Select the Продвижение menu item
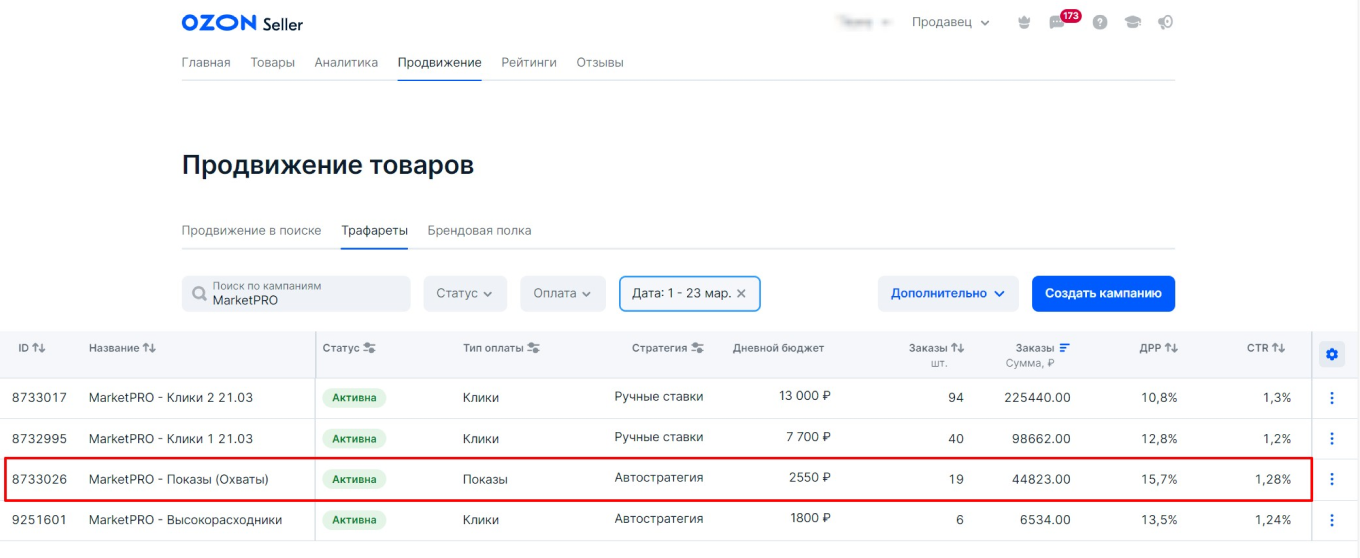This screenshot has height=558, width=1360. [439, 62]
